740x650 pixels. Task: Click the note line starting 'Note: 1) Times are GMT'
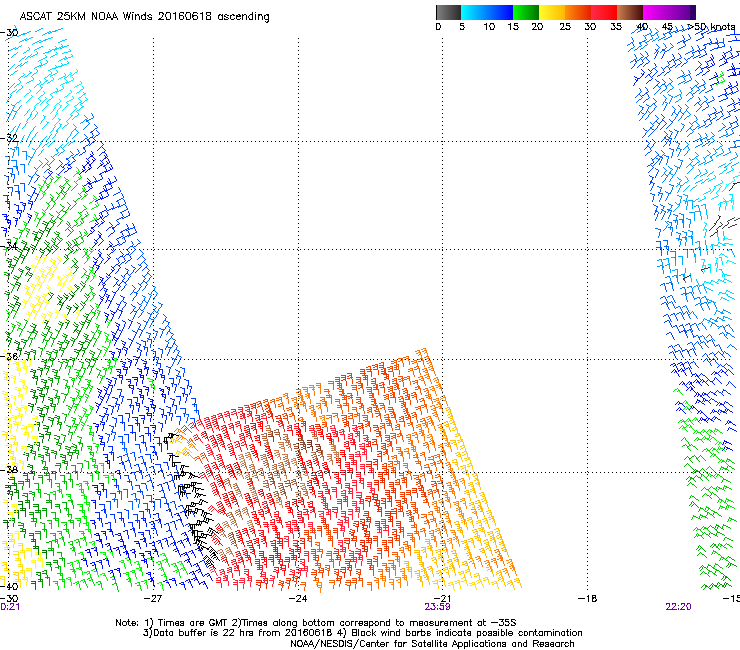[316, 623]
